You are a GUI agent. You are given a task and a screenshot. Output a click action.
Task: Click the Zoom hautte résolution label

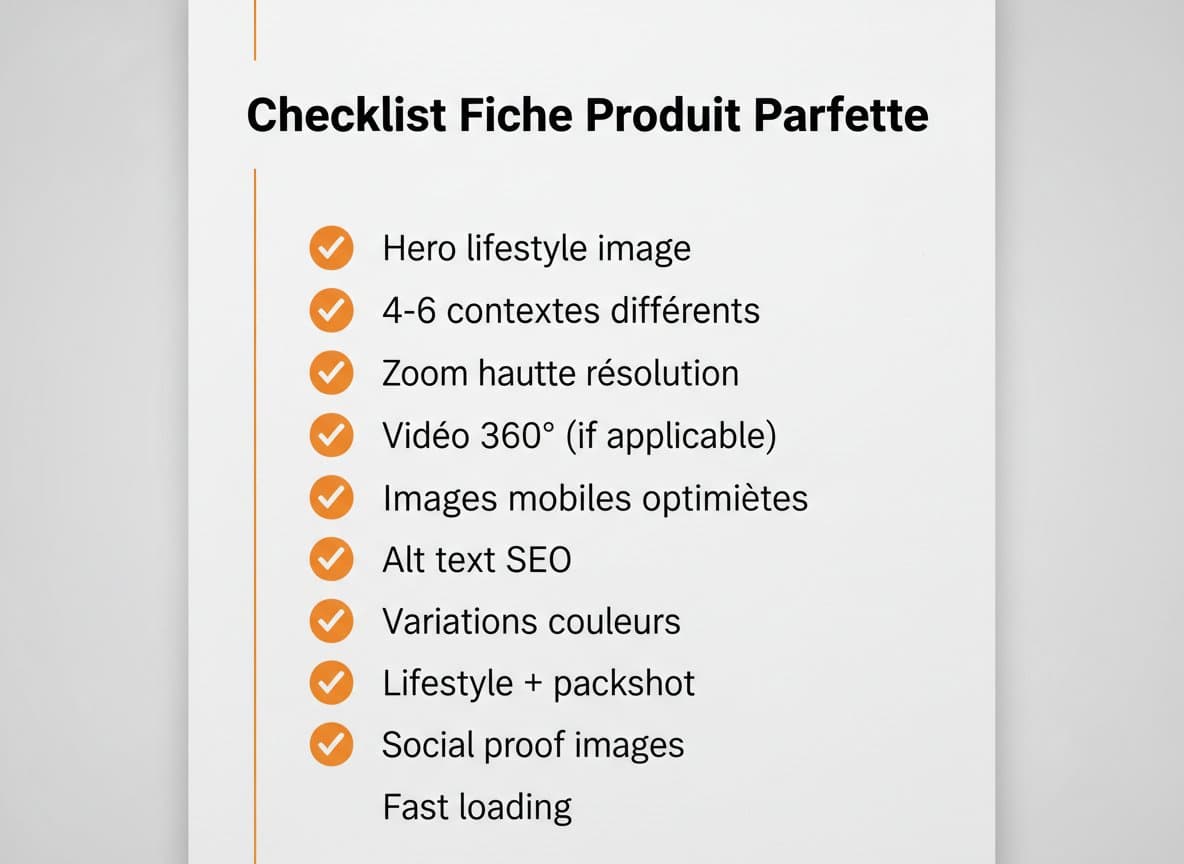560,373
